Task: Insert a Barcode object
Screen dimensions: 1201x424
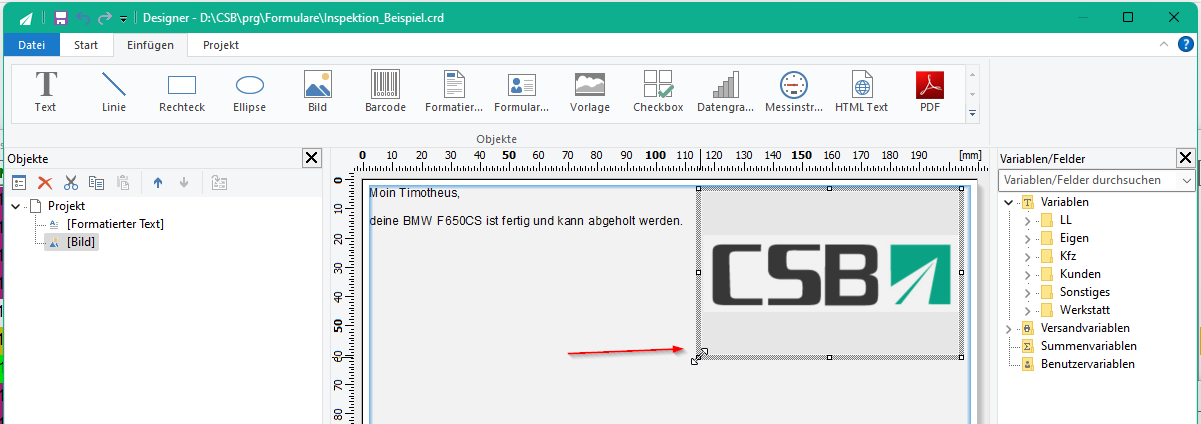Action: coord(385,92)
